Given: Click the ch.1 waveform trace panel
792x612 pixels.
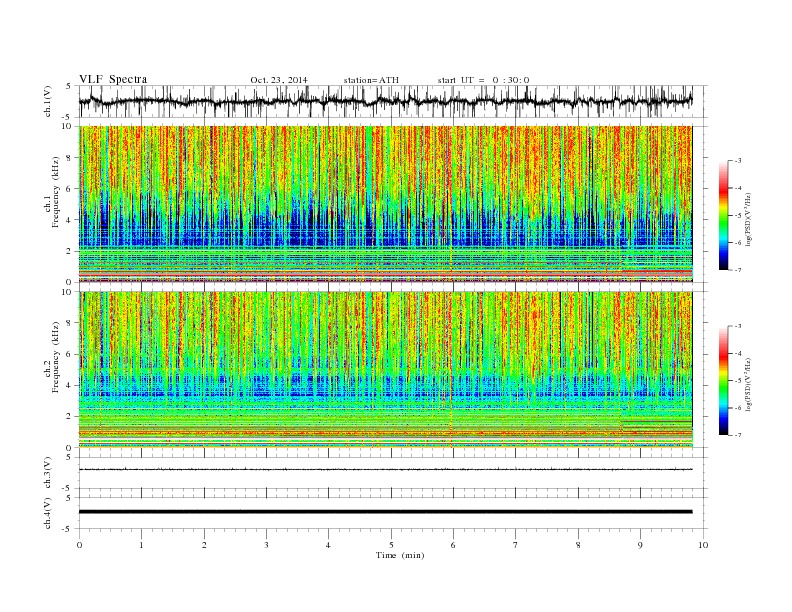Looking at the screenshot, I should pos(393,101).
